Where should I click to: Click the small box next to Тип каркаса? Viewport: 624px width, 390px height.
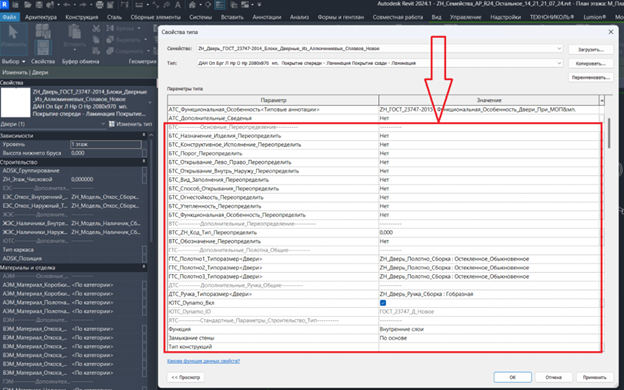pyautogui.click(x=144, y=250)
